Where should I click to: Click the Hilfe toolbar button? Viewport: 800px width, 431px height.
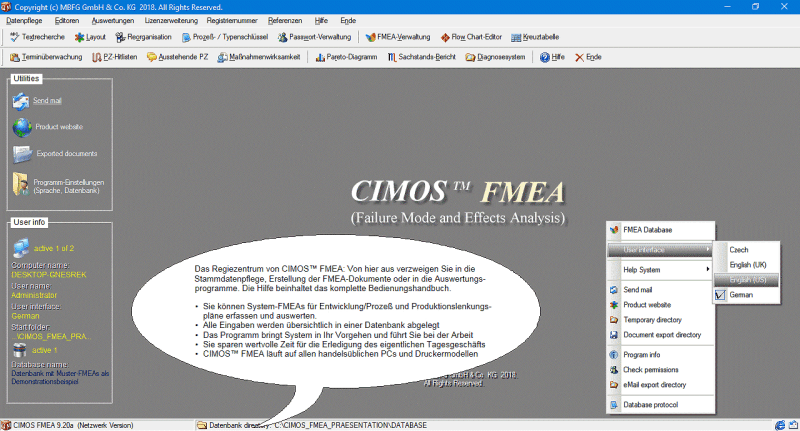pyautogui.click(x=553, y=57)
